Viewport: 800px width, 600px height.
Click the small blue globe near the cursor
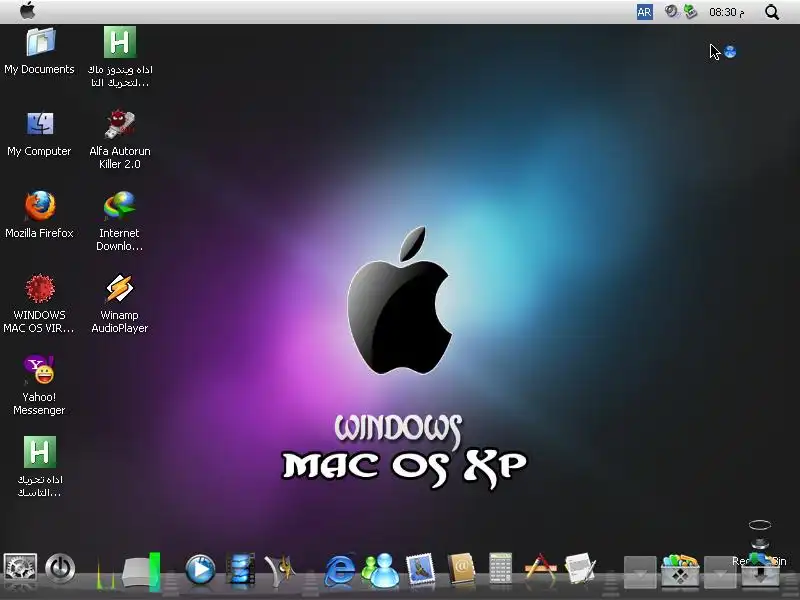click(x=730, y=52)
